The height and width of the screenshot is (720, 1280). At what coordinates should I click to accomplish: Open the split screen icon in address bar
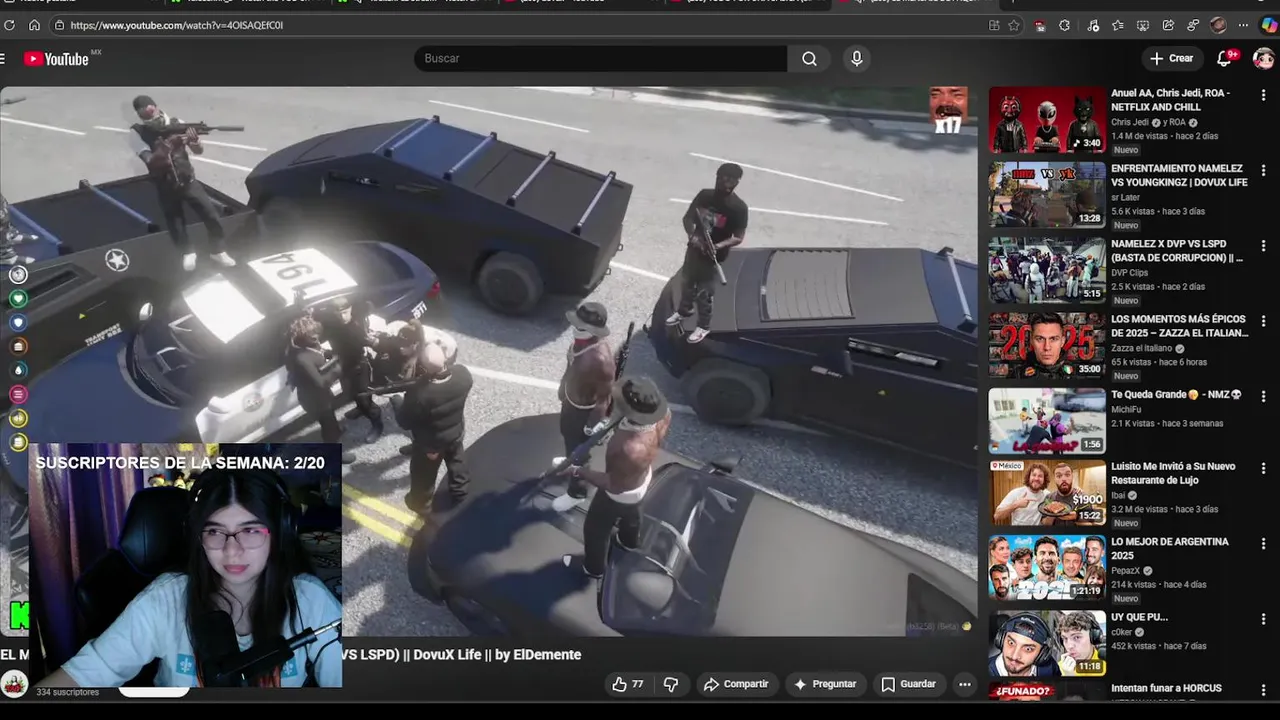(x=994, y=25)
